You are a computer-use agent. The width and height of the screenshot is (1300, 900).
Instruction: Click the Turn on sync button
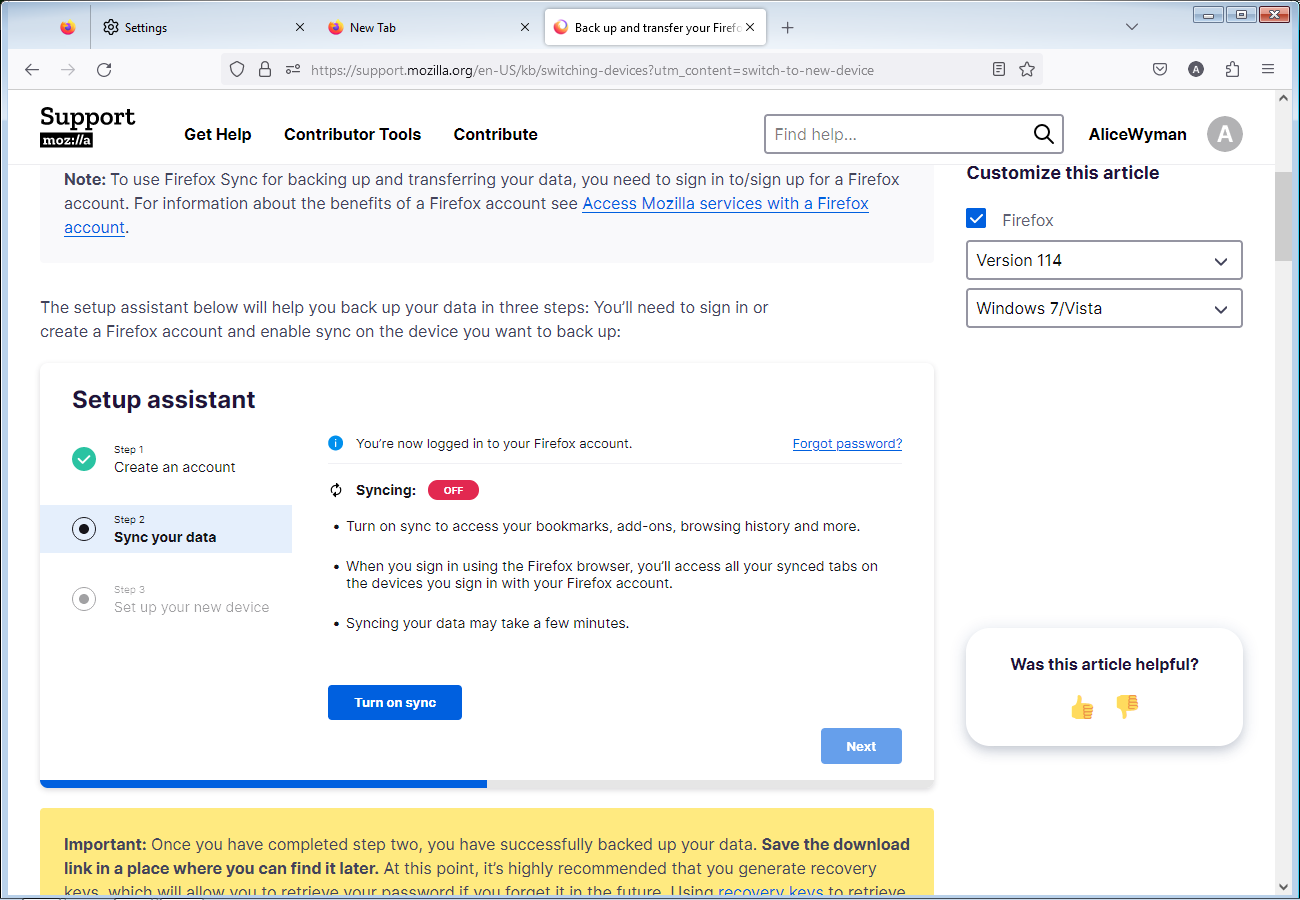[395, 702]
